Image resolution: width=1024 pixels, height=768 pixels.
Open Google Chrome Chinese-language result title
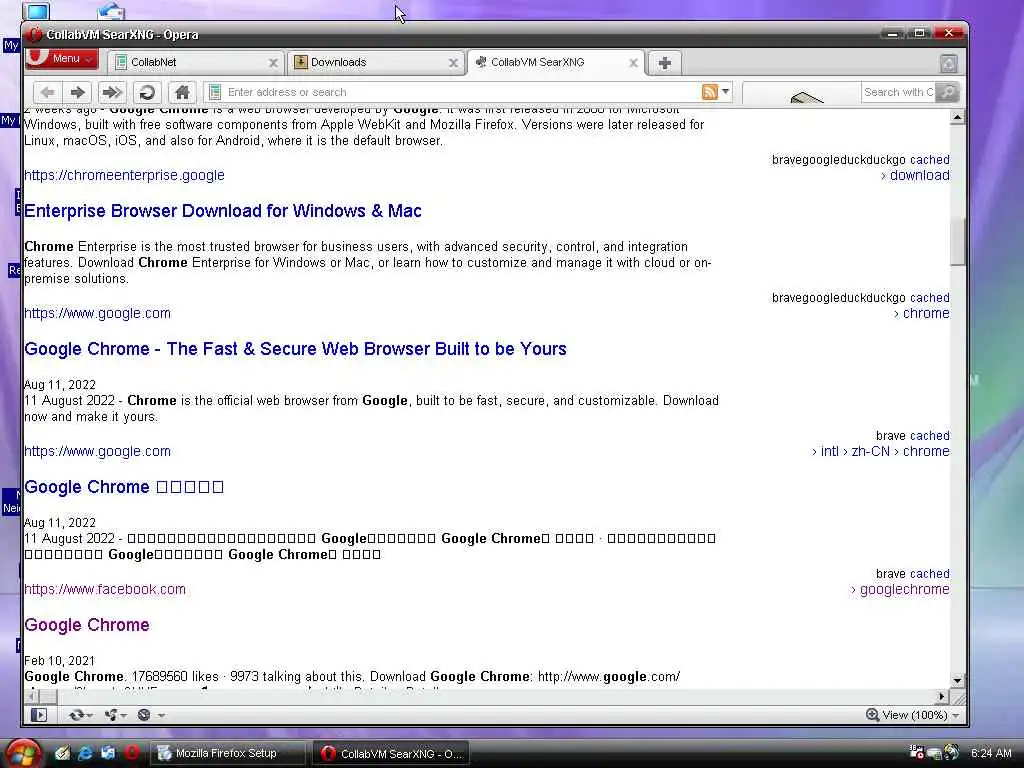tap(124, 487)
